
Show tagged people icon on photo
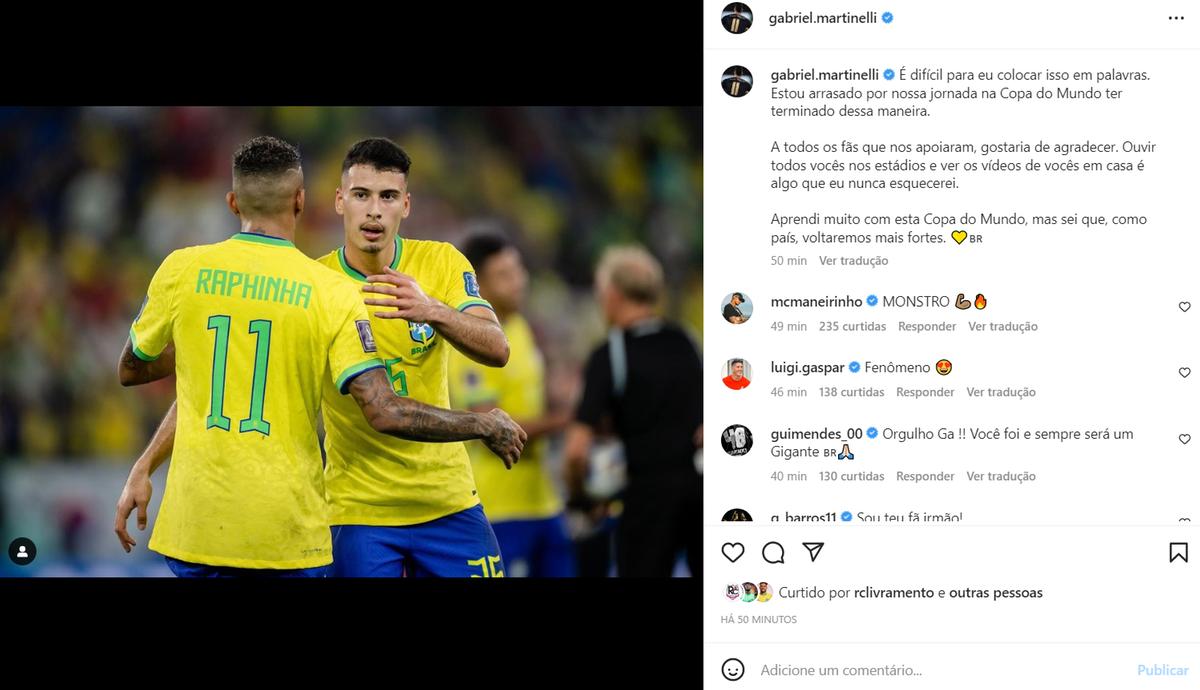22,551
